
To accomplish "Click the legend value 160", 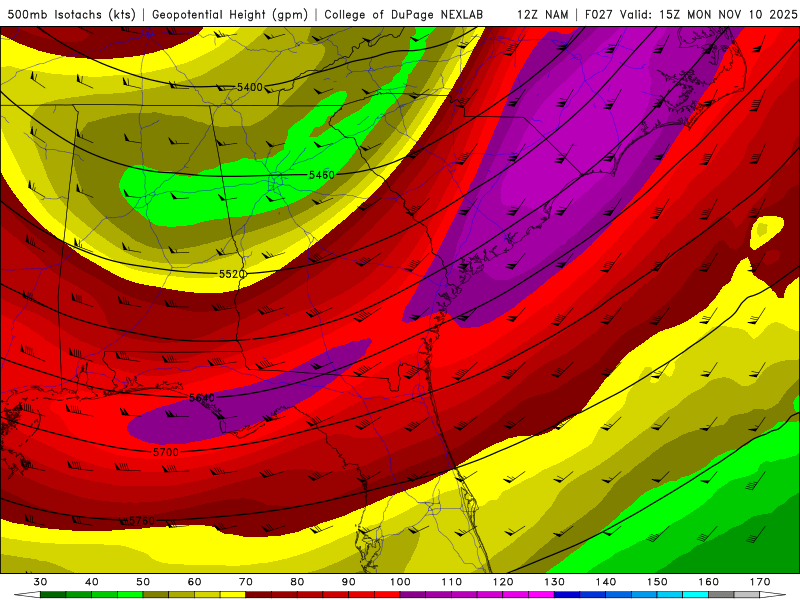I will pyautogui.click(x=709, y=582).
